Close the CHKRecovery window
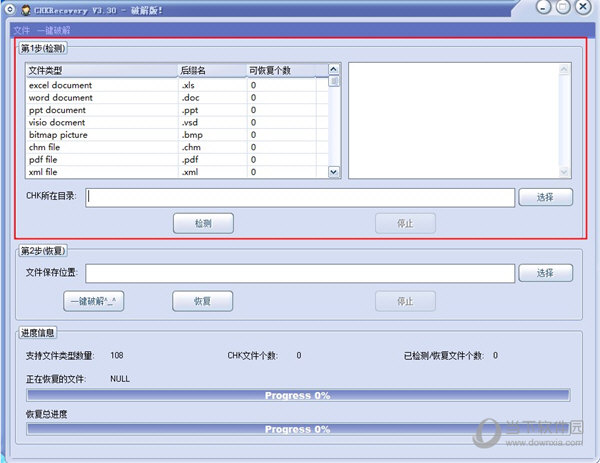Viewport: 600px width, 463px height. (583, 7)
